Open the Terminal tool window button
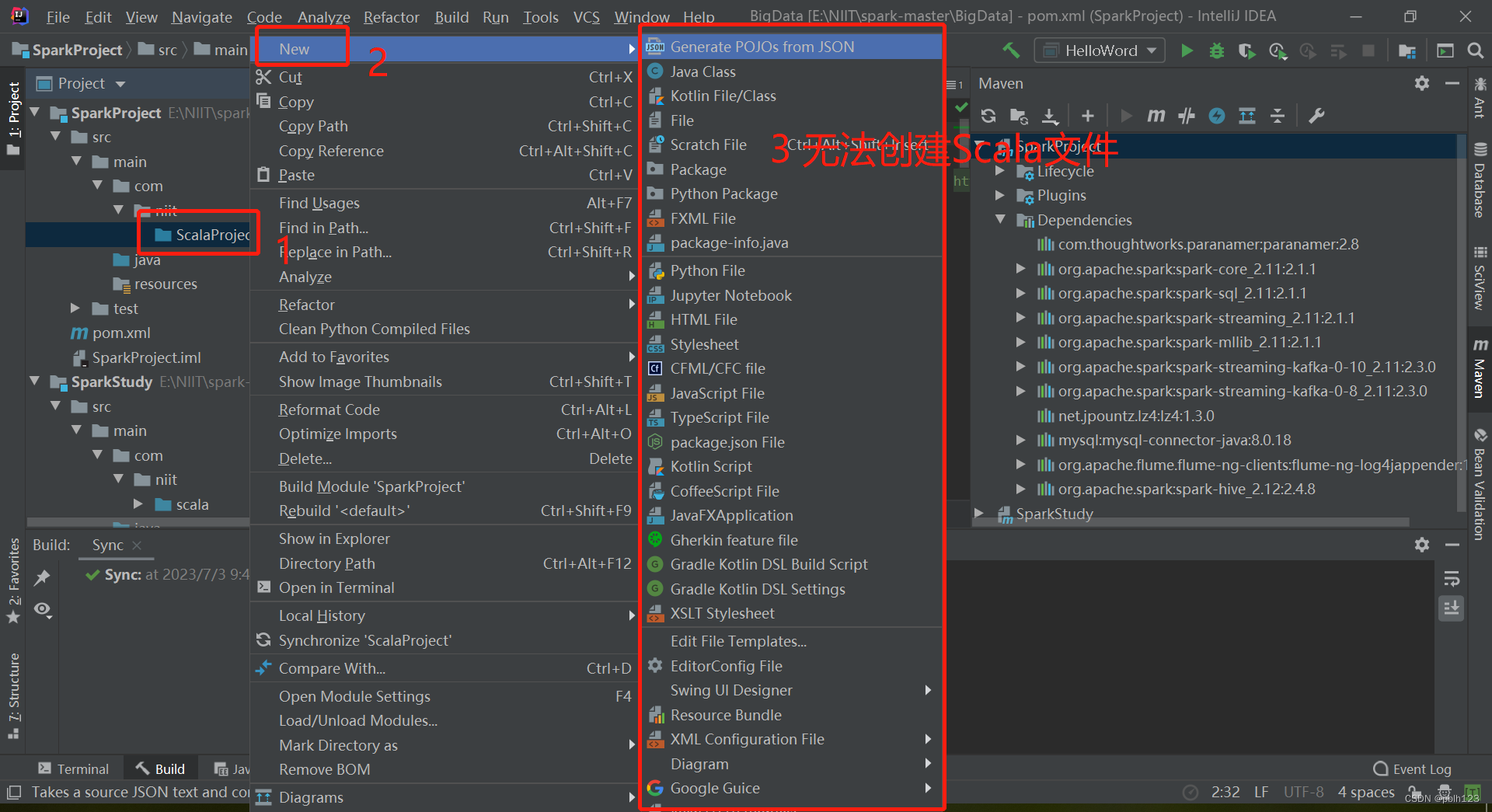The width and height of the screenshot is (1492, 812). [x=74, y=768]
